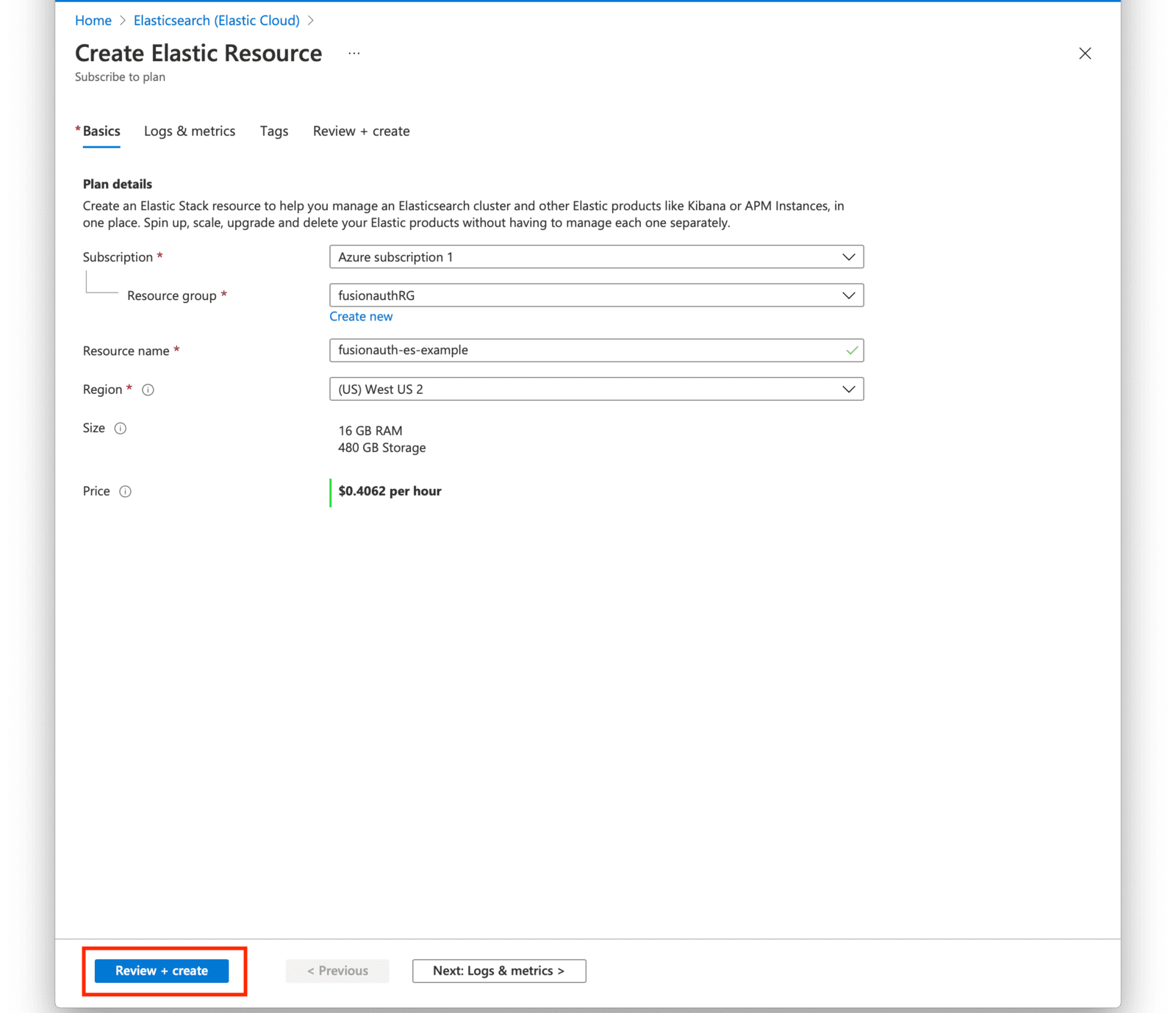The height and width of the screenshot is (1013, 1176).
Task: Open the Region dropdown
Action: (596, 390)
